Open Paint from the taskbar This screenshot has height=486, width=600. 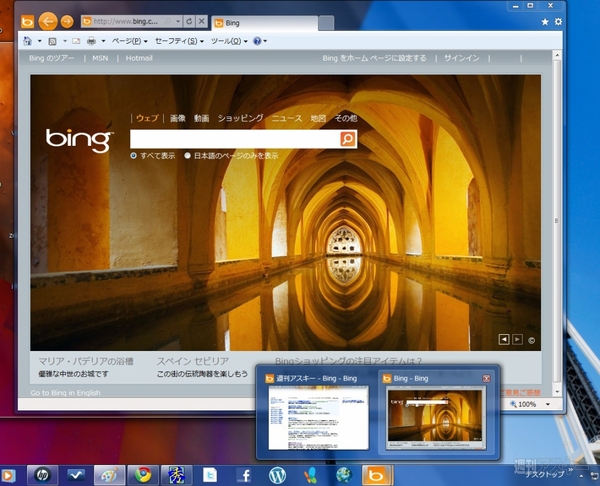tap(109, 475)
